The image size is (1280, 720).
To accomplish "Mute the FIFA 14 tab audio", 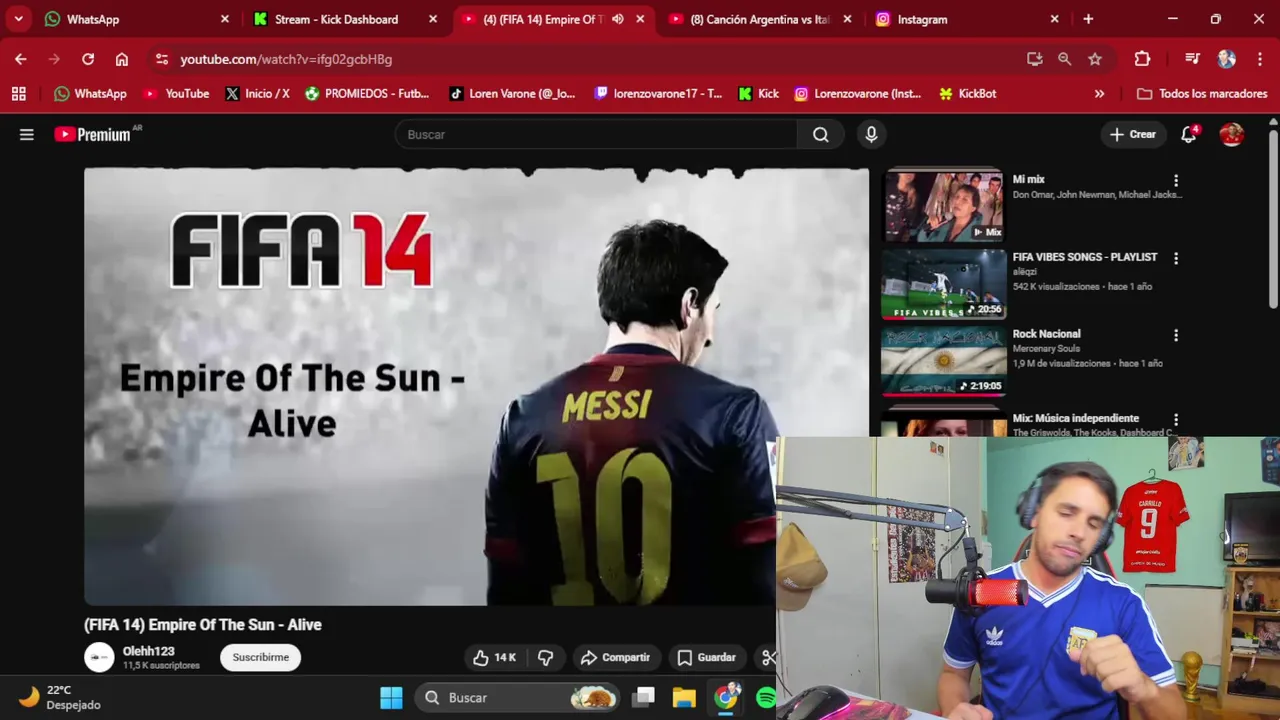I will pyautogui.click(x=618, y=19).
